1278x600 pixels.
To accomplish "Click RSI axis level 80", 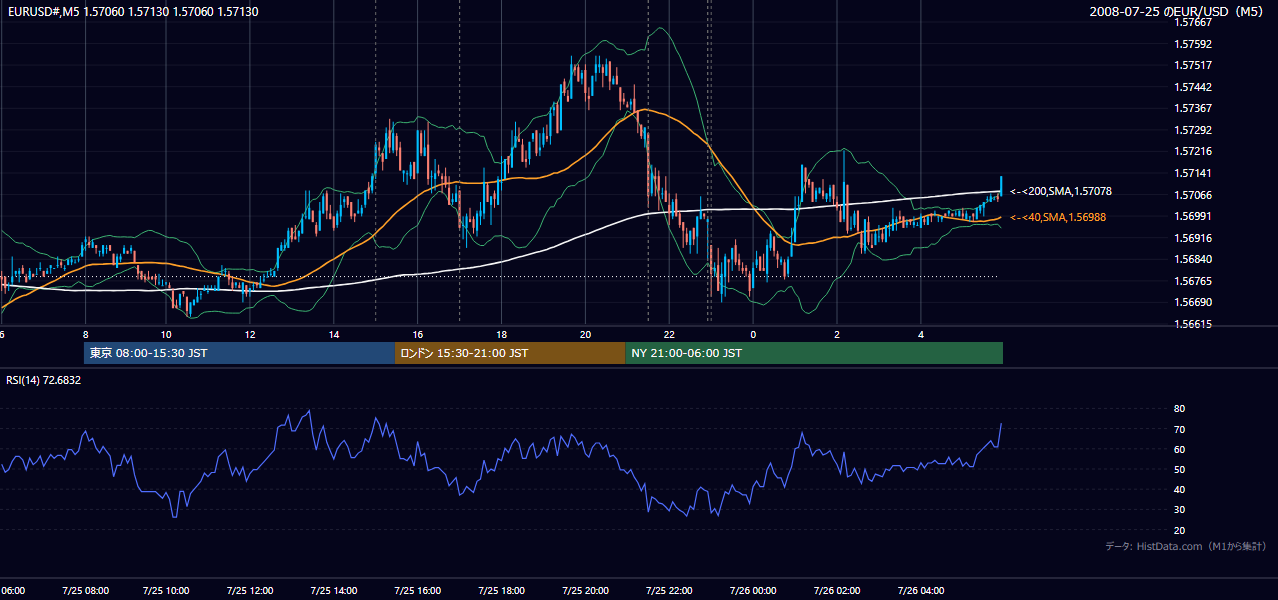I will pyautogui.click(x=1179, y=409).
